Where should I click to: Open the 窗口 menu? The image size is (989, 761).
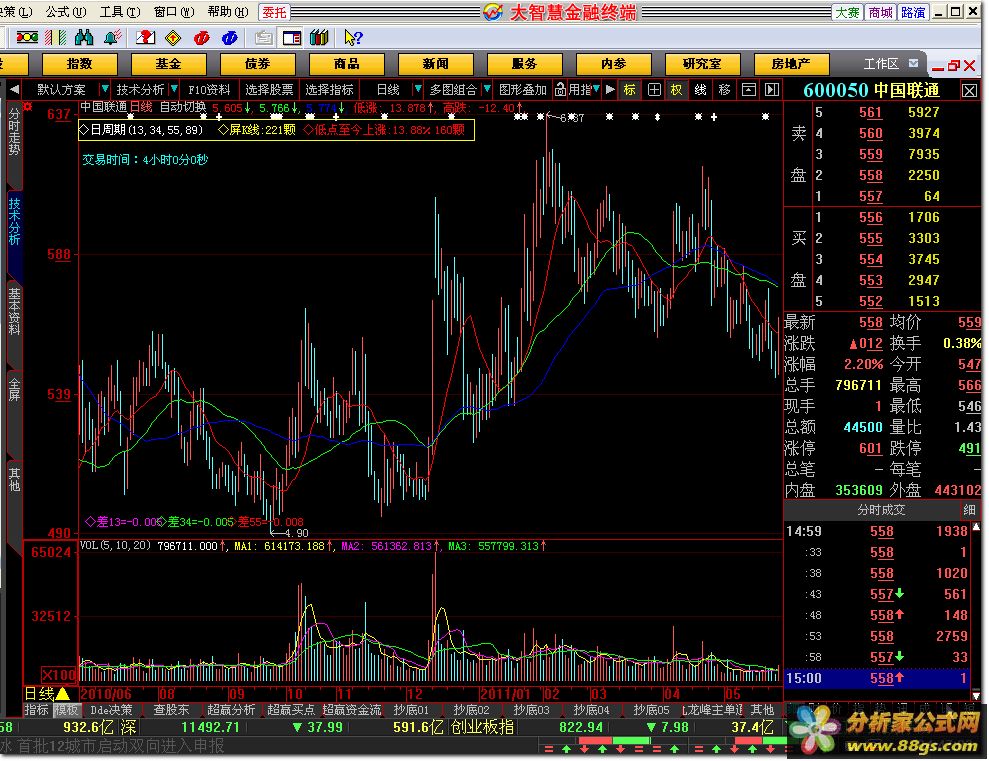[x=174, y=11]
